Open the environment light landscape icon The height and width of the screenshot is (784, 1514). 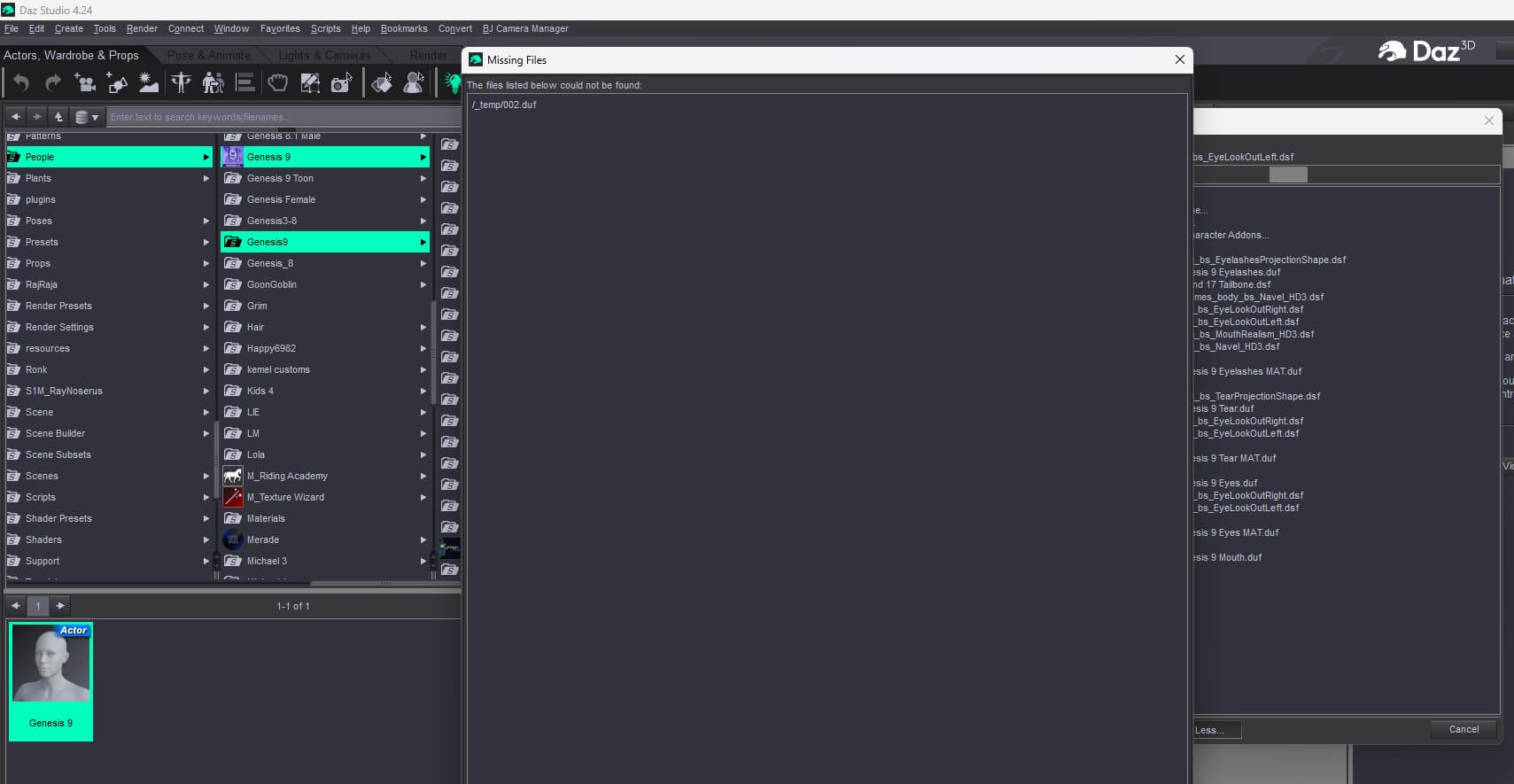149,83
